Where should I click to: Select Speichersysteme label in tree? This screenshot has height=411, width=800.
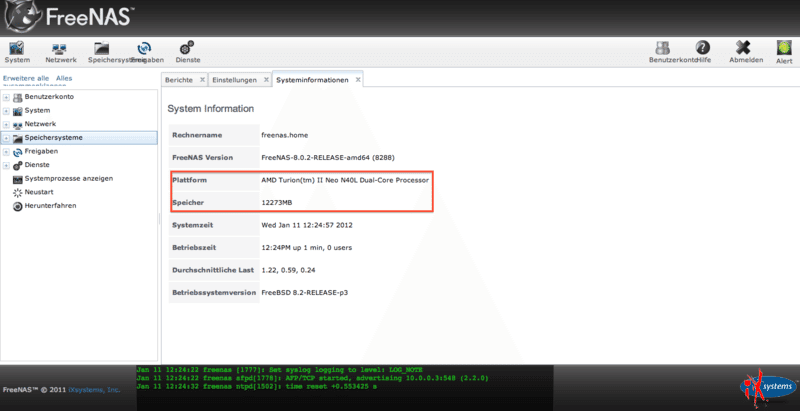point(54,138)
